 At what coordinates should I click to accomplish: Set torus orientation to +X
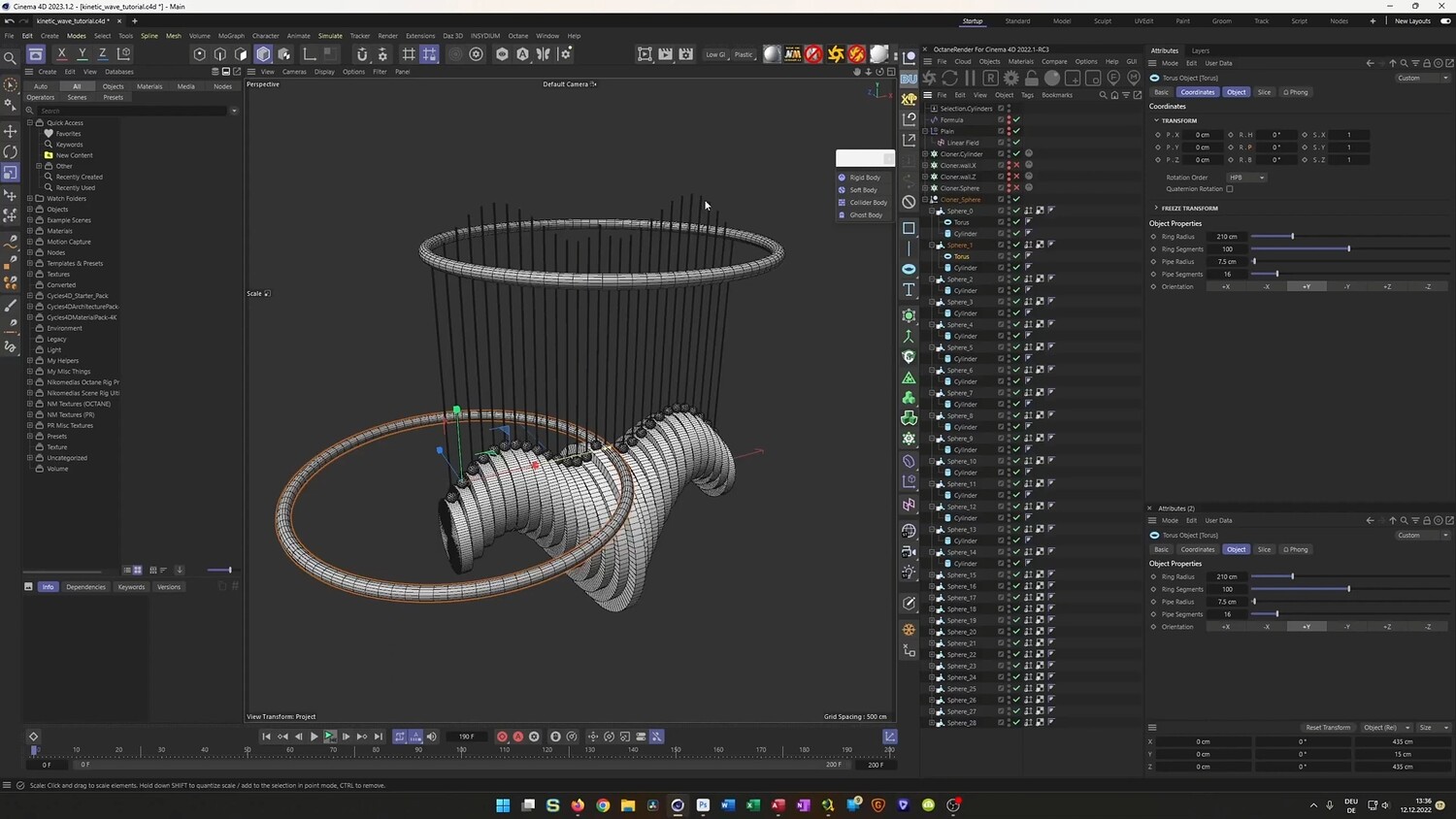pyautogui.click(x=1226, y=287)
